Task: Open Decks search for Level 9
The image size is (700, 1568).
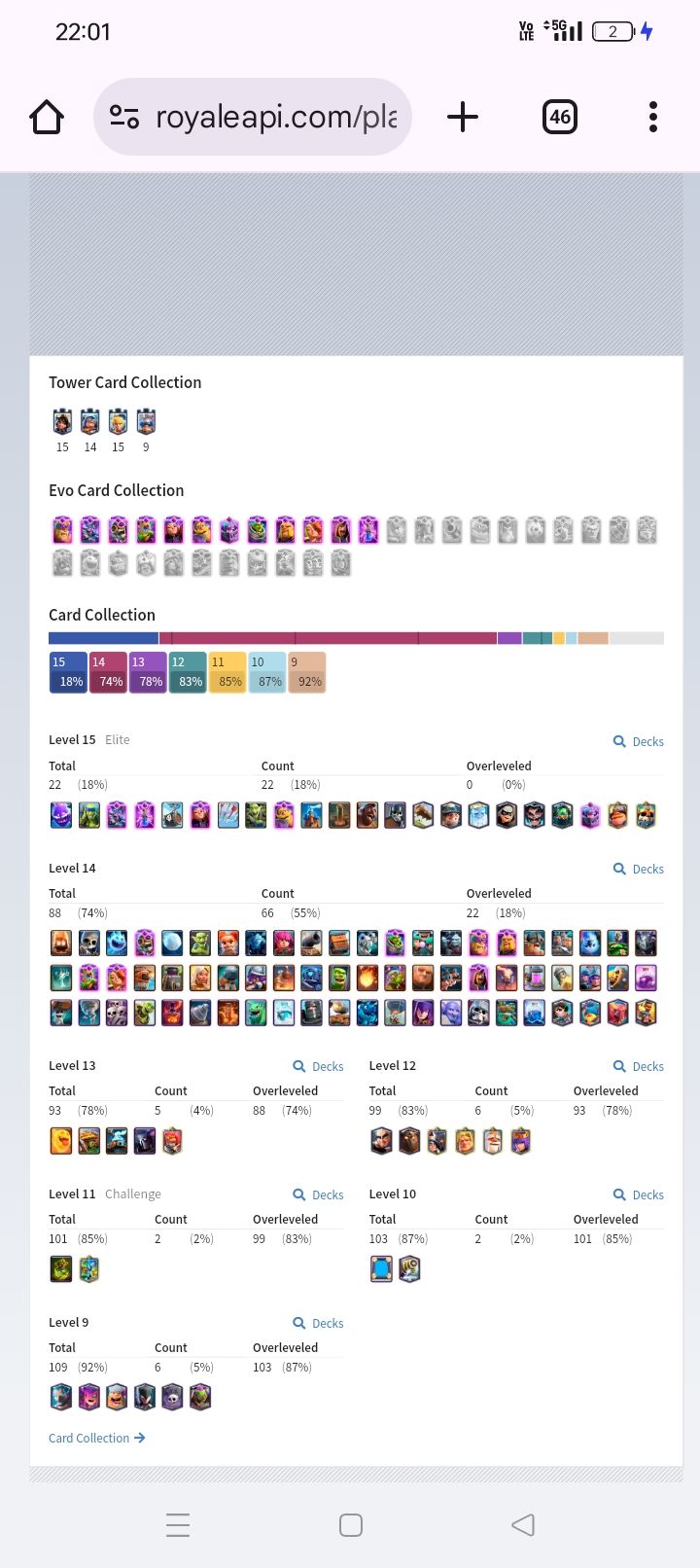Action: (318, 1323)
